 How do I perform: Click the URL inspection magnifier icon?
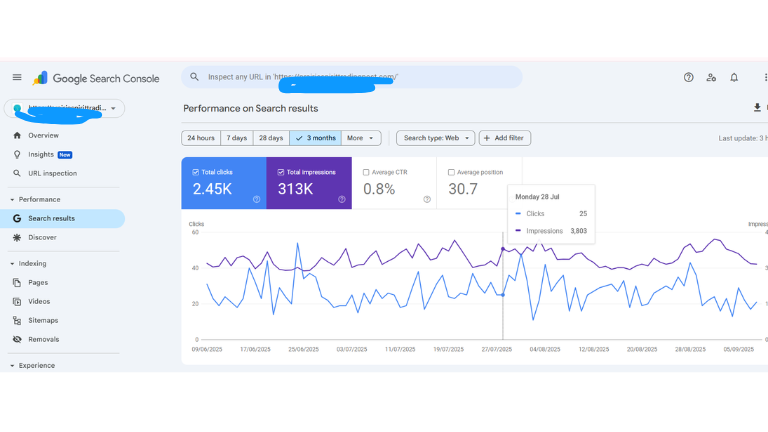(17, 173)
